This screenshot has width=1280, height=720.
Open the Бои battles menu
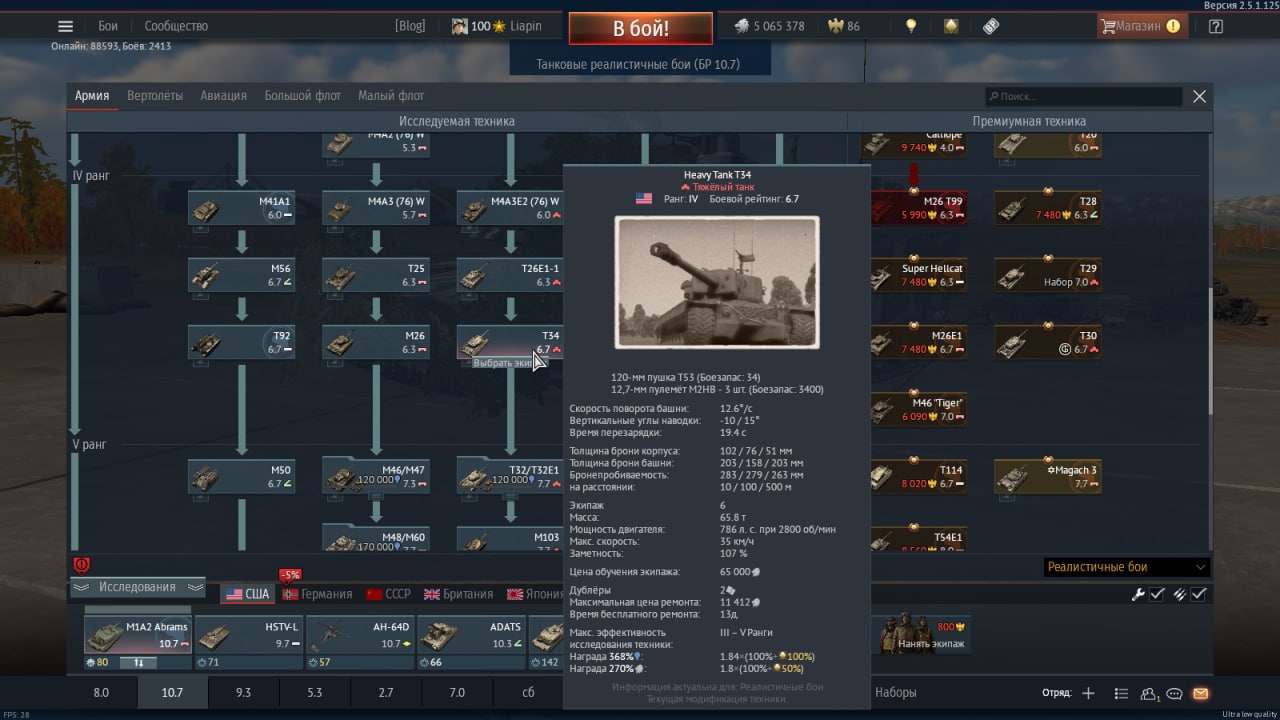pos(108,26)
